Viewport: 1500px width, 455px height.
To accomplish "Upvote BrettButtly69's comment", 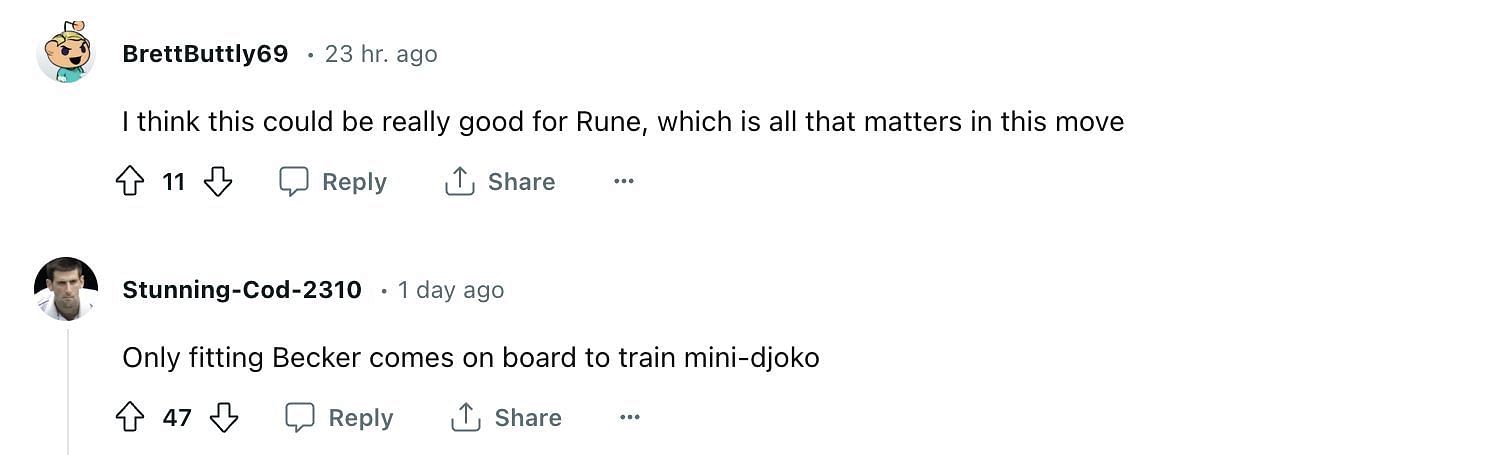I will pos(131,182).
